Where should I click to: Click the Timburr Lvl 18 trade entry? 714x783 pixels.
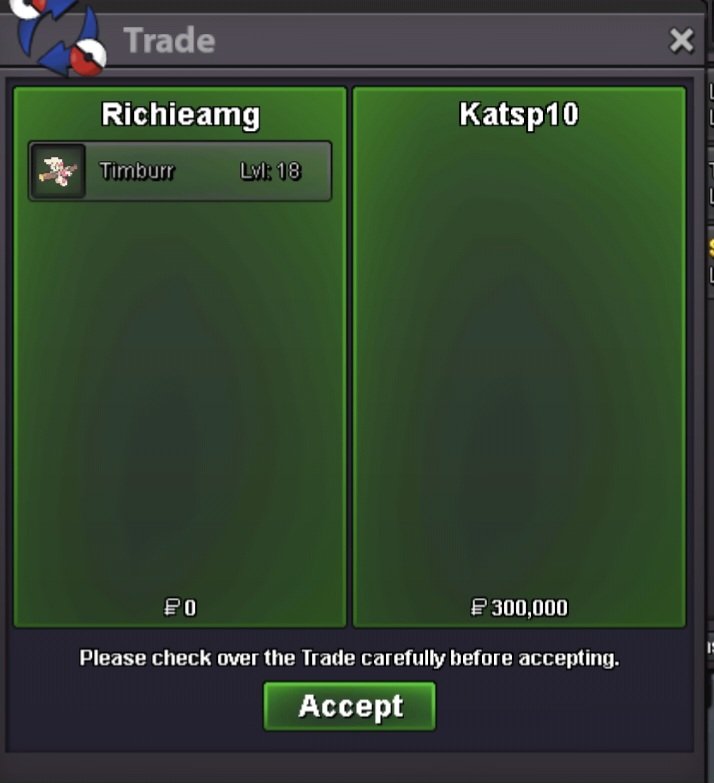click(x=180, y=171)
